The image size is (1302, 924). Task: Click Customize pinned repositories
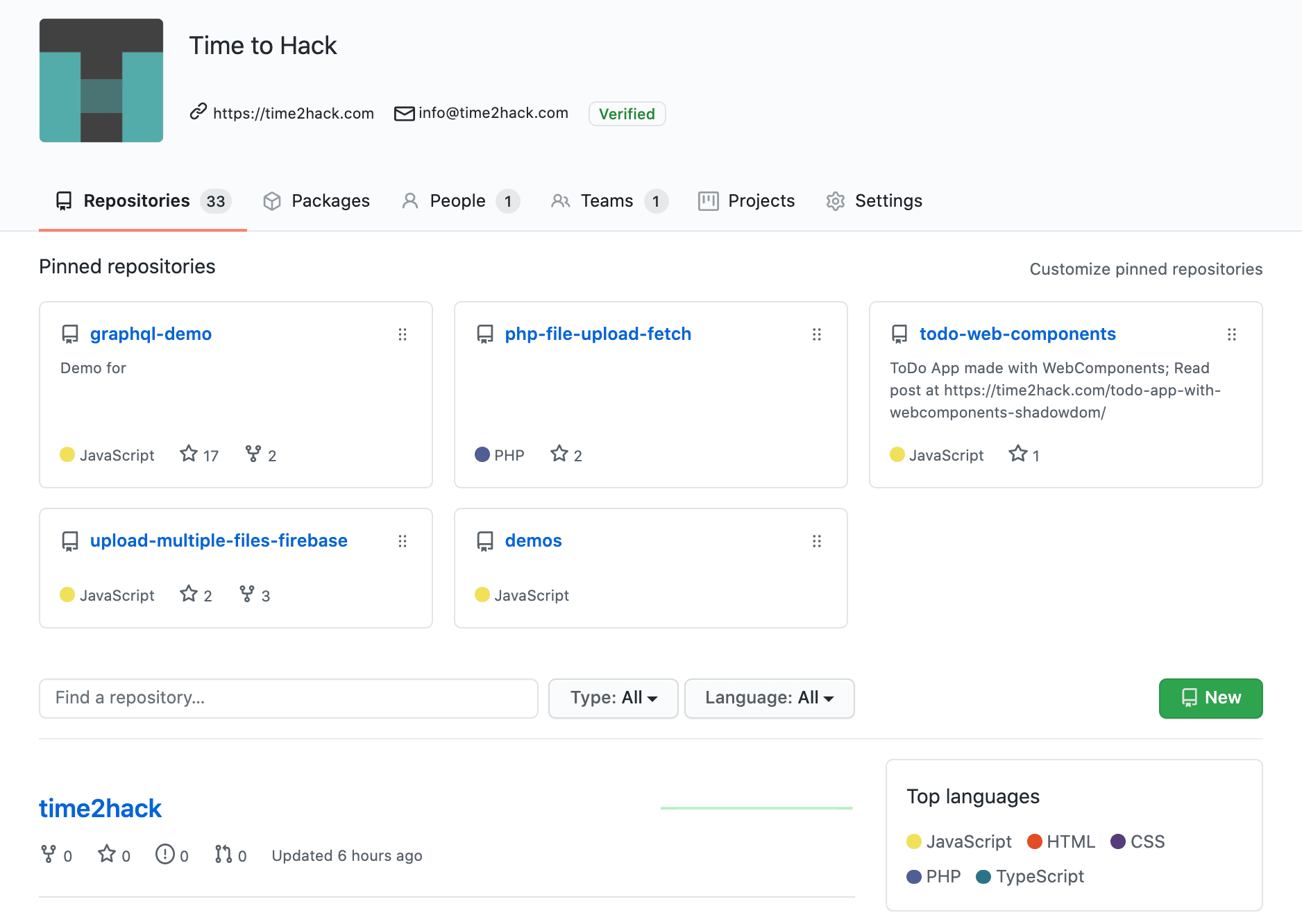click(1146, 269)
